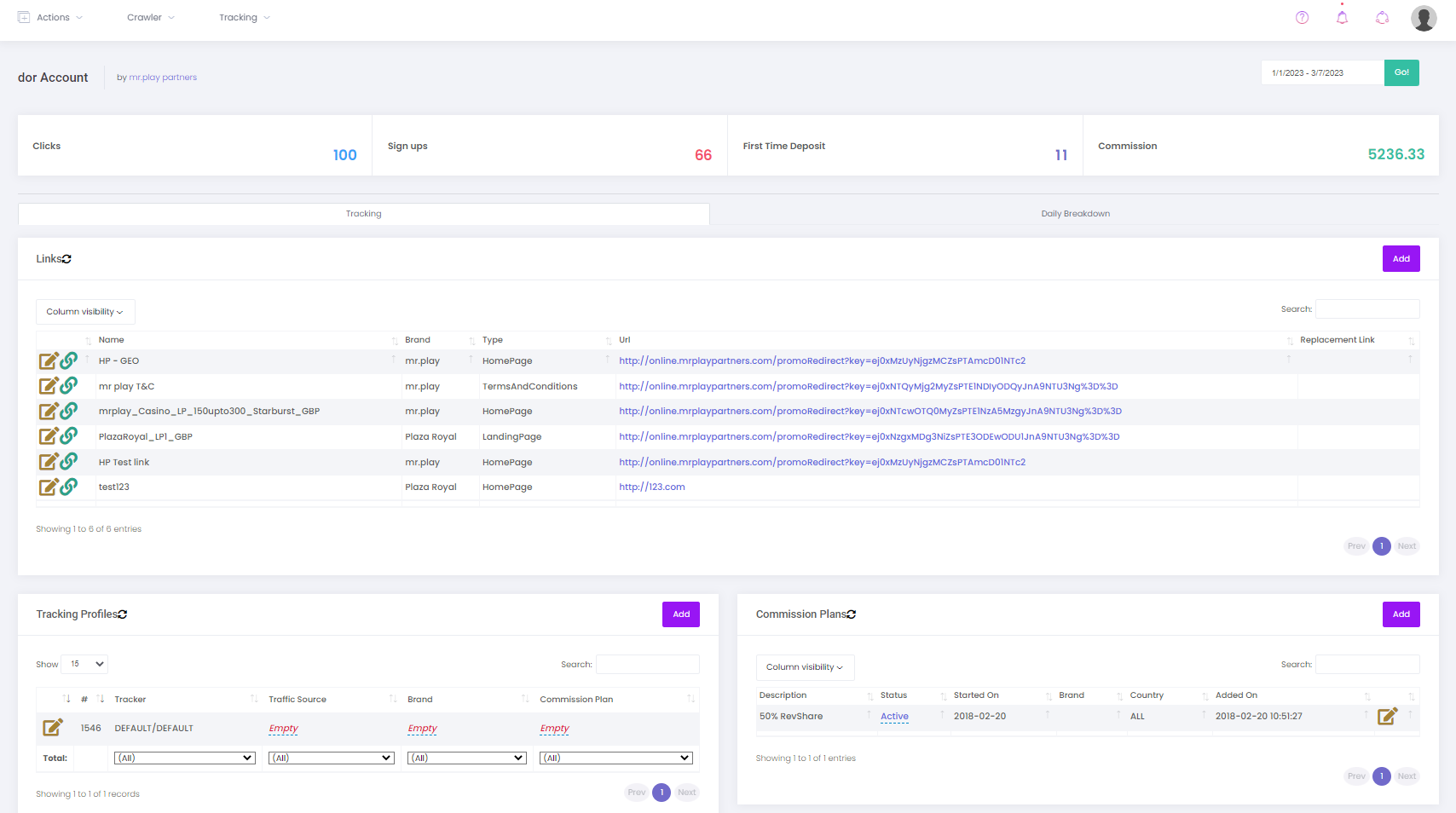Screen dimensions: 1456x813
Task: Get chain link for test123
Action: point(69,487)
